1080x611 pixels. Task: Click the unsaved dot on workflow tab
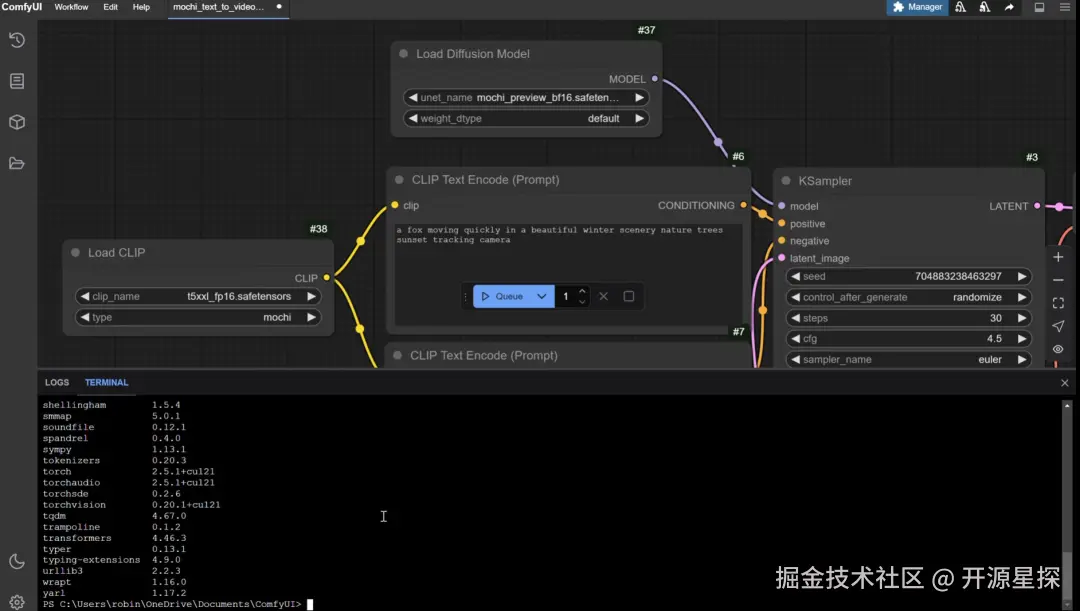279,7
